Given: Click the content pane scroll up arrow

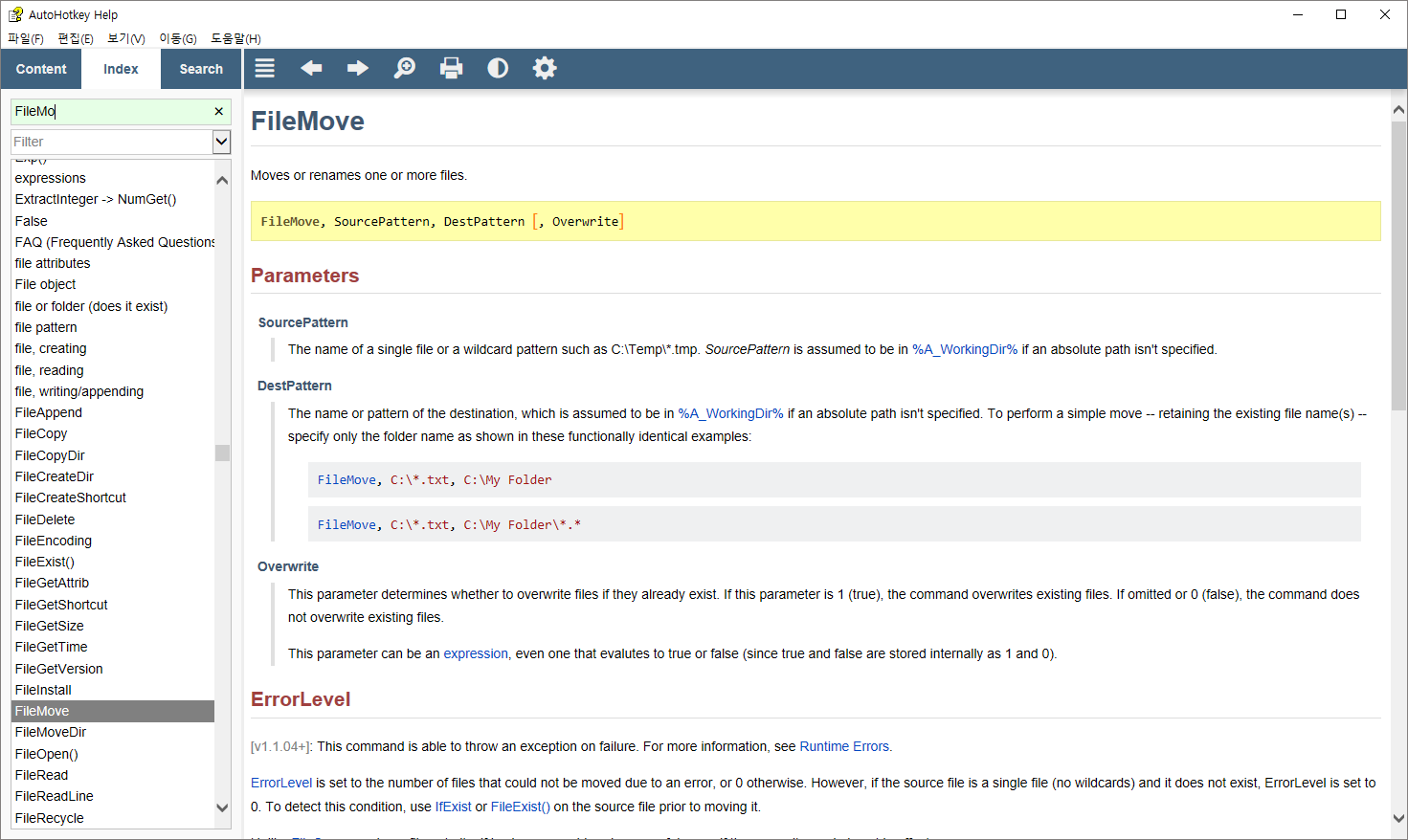Looking at the screenshot, I should click(1398, 110).
